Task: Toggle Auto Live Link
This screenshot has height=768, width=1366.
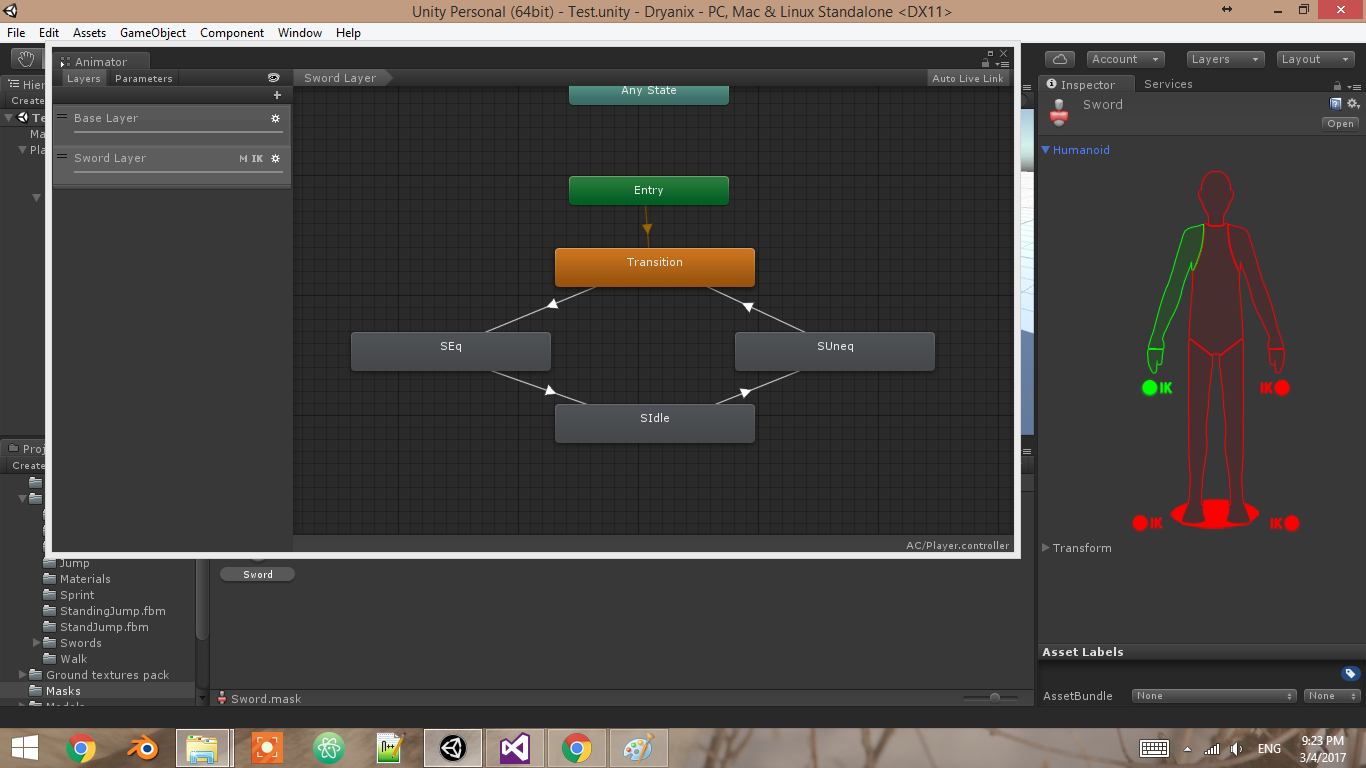Action: point(967,78)
